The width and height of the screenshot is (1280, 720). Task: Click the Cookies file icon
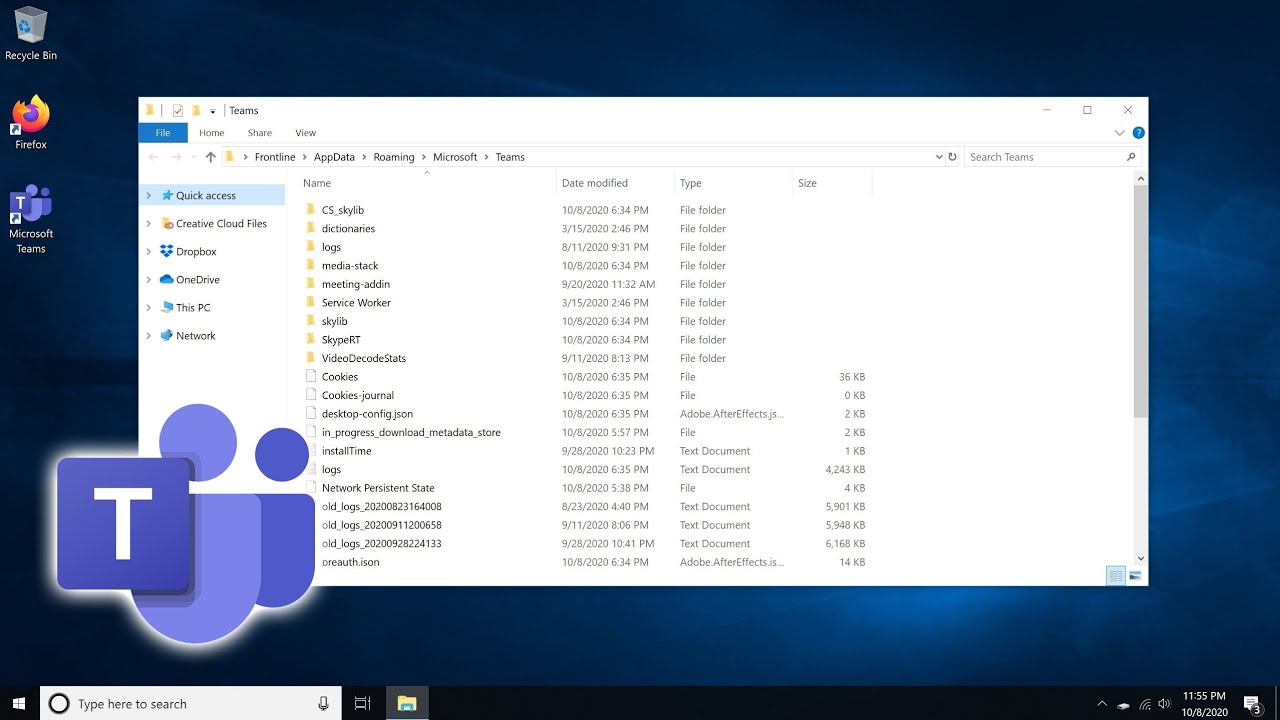click(311, 377)
